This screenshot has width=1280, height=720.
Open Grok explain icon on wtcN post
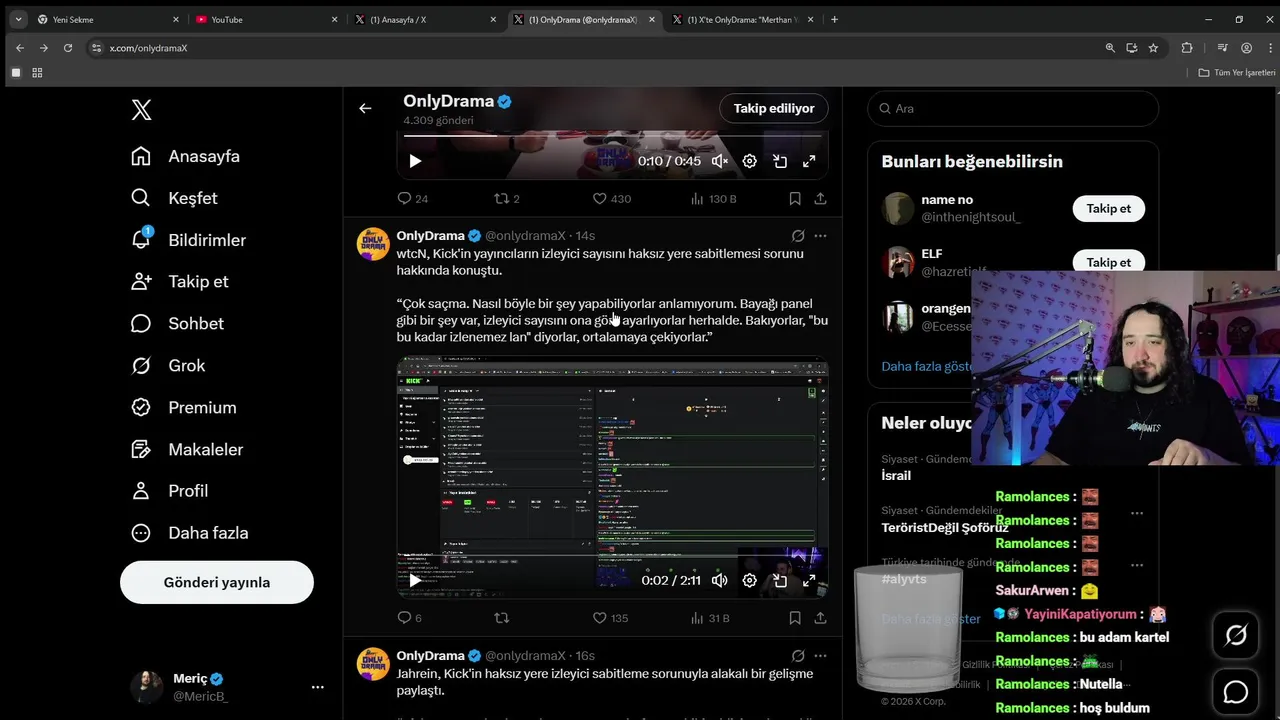pyautogui.click(x=798, y=236)
